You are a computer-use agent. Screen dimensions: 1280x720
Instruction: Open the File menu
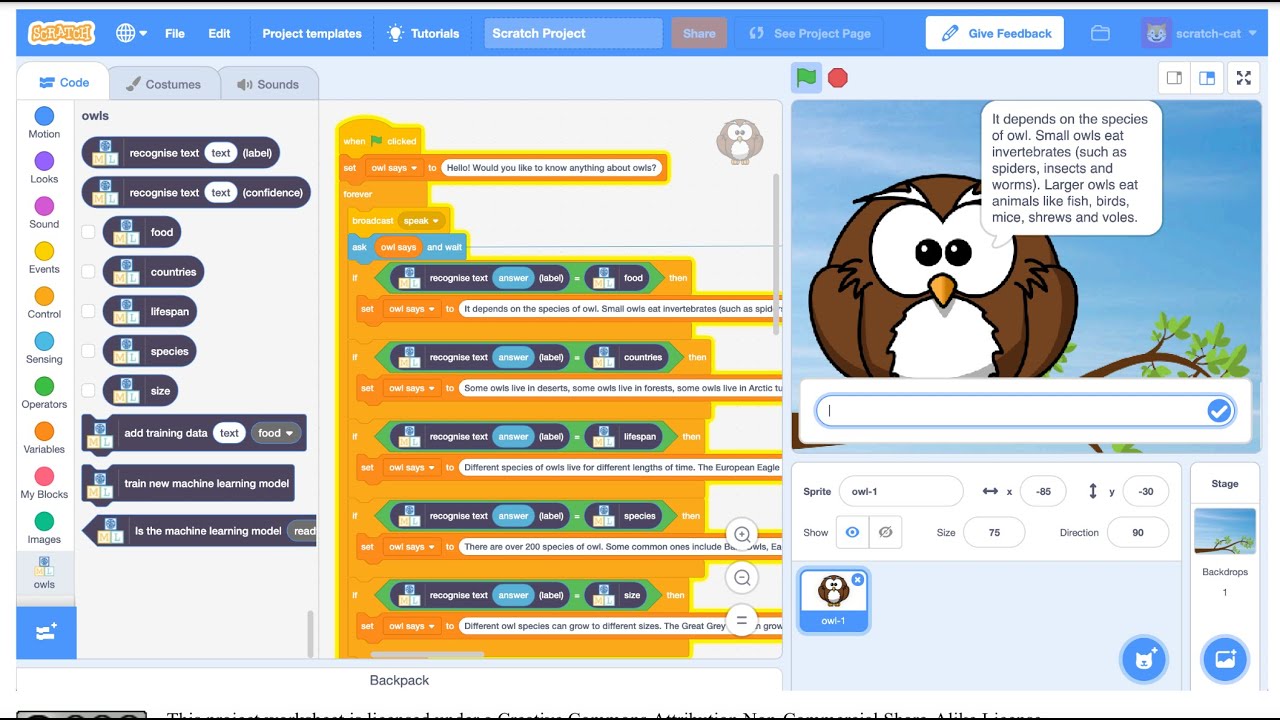[175, 33]
